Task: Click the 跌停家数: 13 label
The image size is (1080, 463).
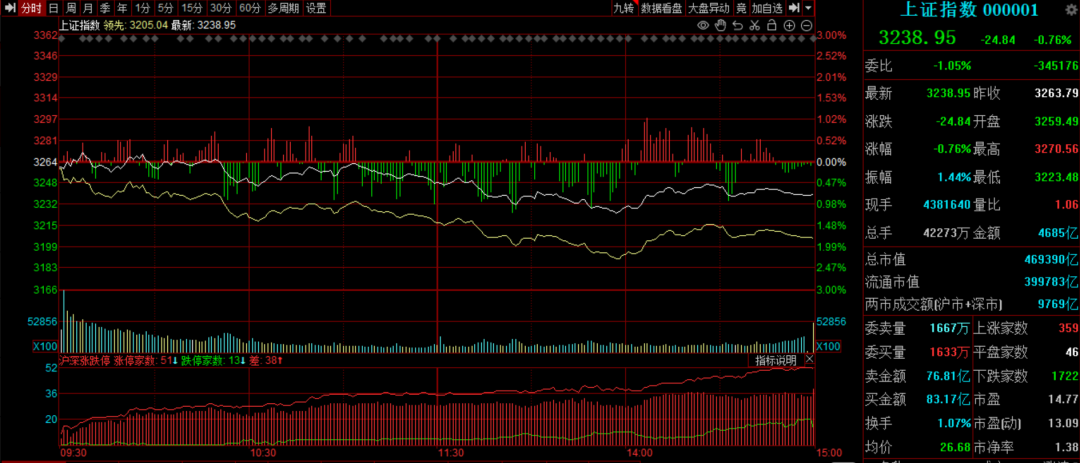Action: point(213,360)
